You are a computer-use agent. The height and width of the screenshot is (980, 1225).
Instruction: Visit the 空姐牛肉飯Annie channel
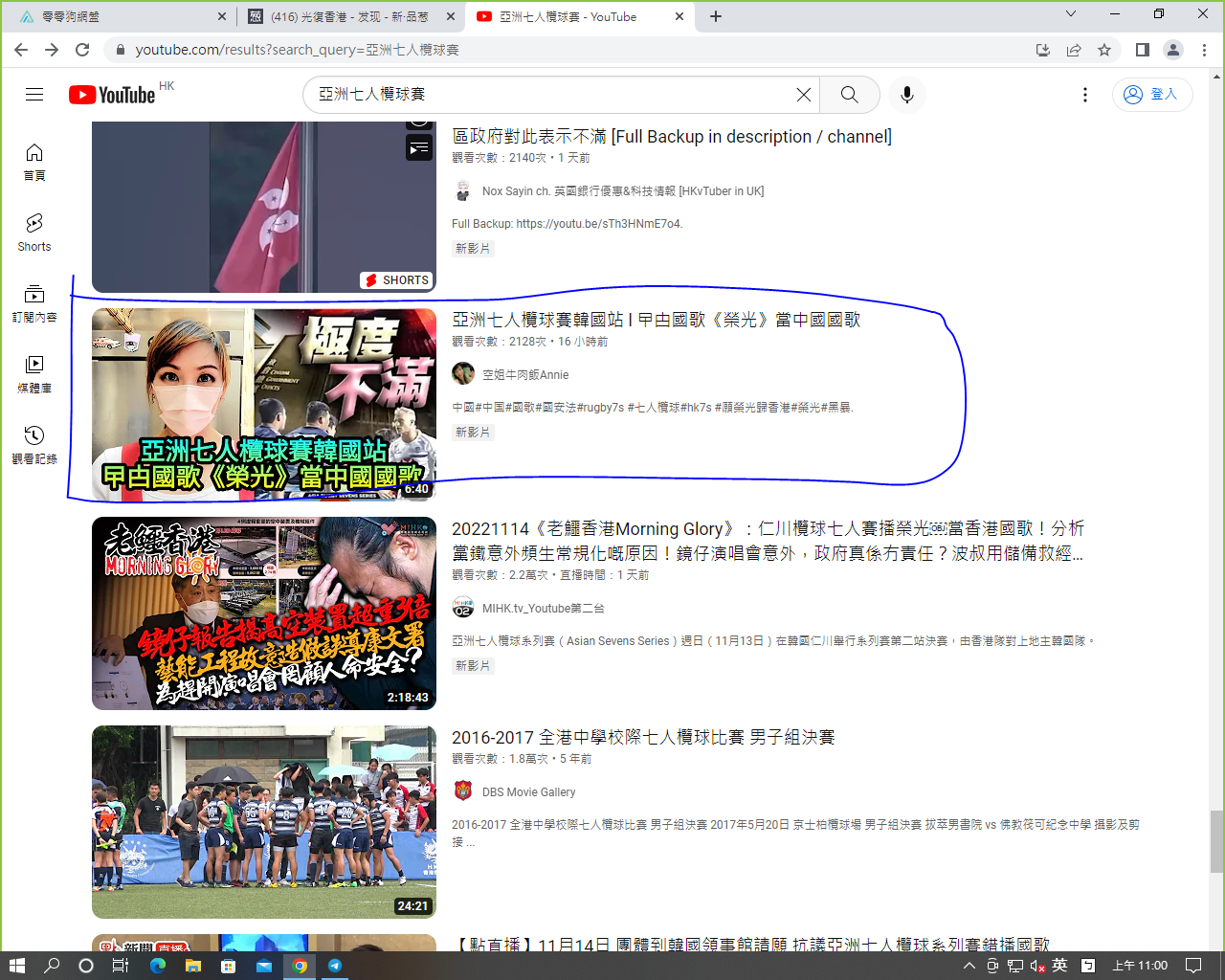click(525, 375)
